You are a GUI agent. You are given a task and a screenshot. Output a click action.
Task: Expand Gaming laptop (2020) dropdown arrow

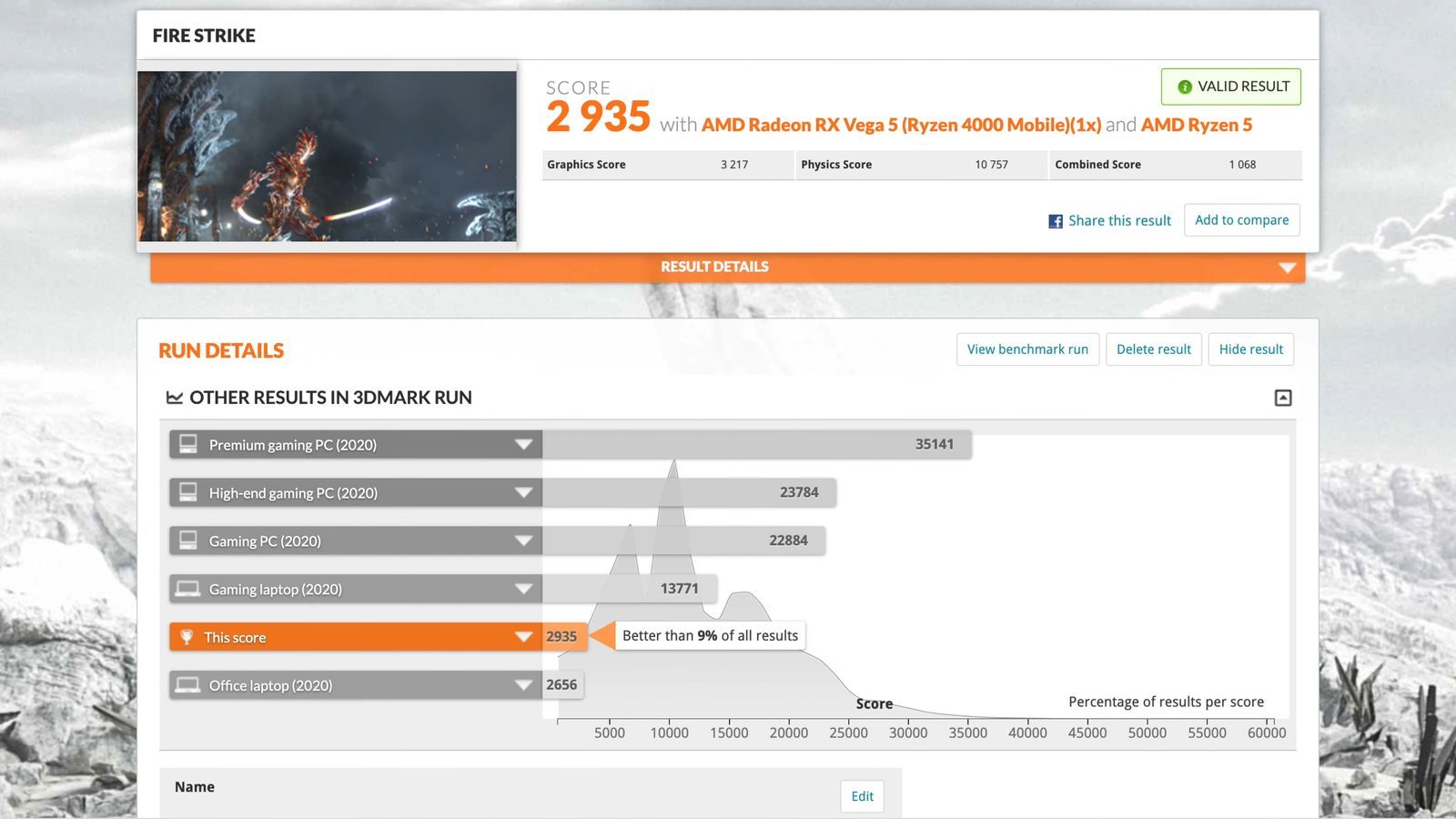[x=523, y=589]
